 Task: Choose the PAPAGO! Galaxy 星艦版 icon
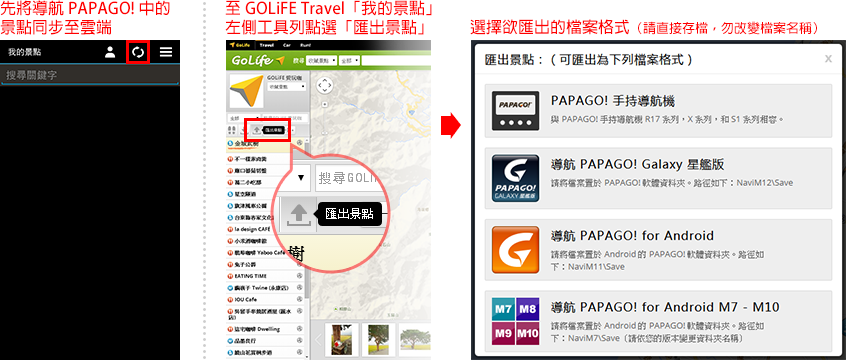point(515,178)
